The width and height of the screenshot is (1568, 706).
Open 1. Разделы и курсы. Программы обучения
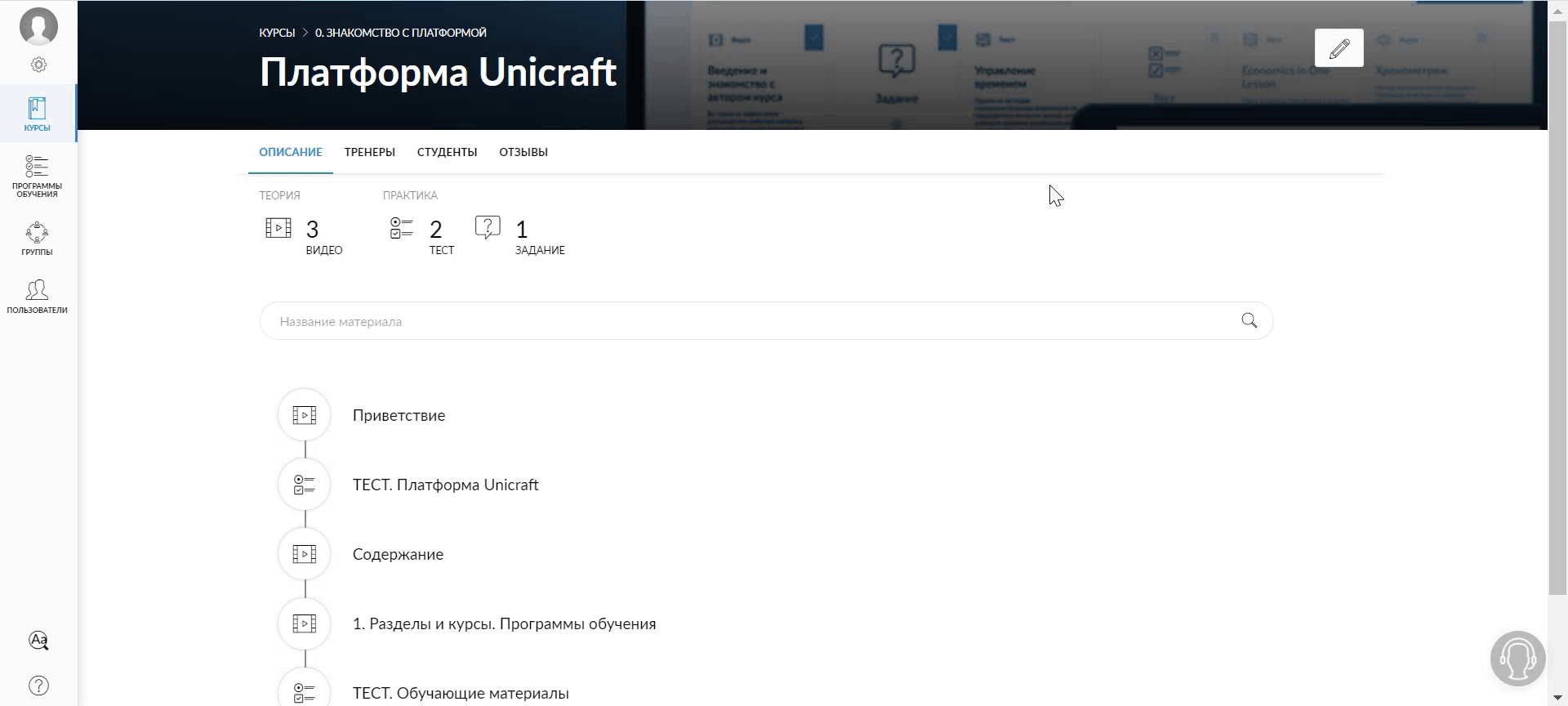point(504,623)
